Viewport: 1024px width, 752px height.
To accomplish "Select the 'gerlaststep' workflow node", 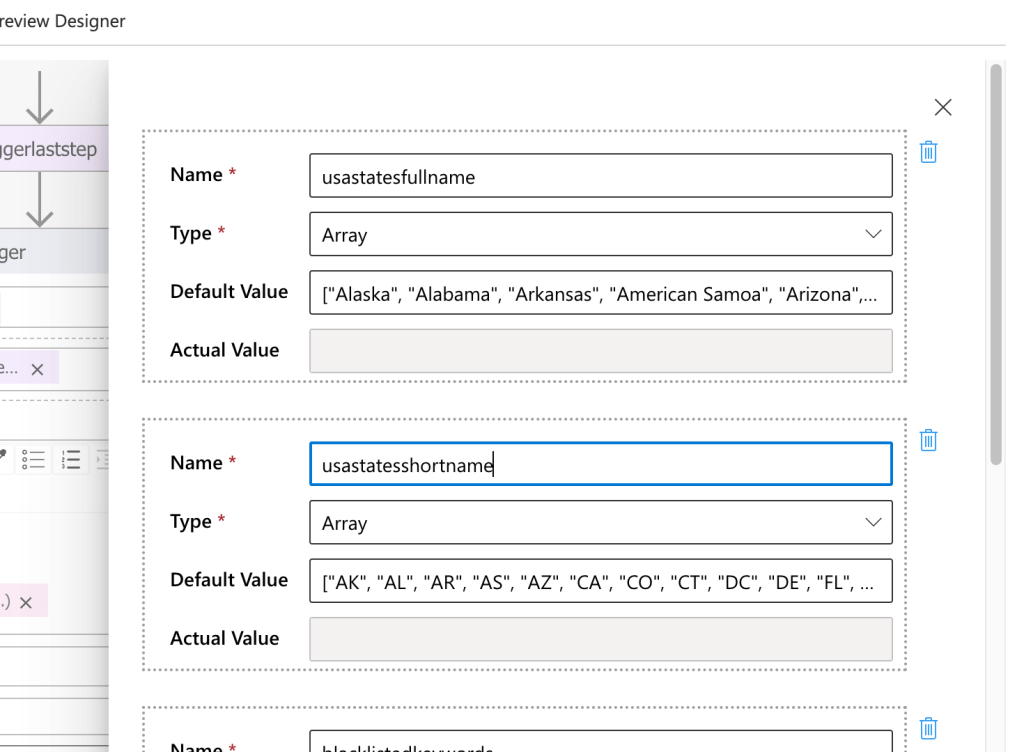I will [54, 149].
